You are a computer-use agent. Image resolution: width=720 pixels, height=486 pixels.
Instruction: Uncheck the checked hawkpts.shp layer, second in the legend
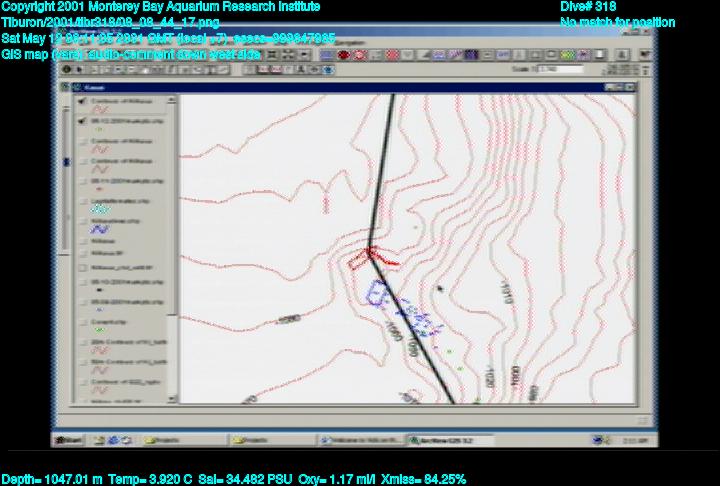coord(81,121)
